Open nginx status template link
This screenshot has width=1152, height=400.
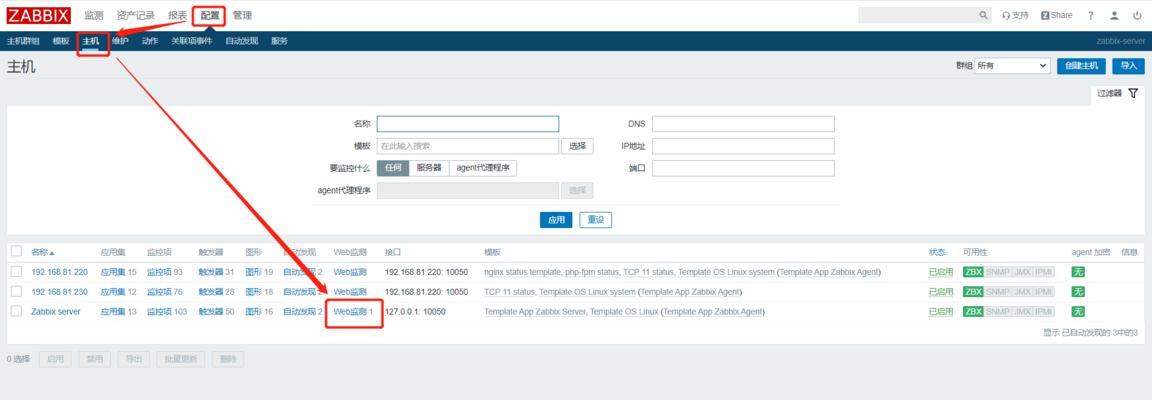(x=521, y=272)
